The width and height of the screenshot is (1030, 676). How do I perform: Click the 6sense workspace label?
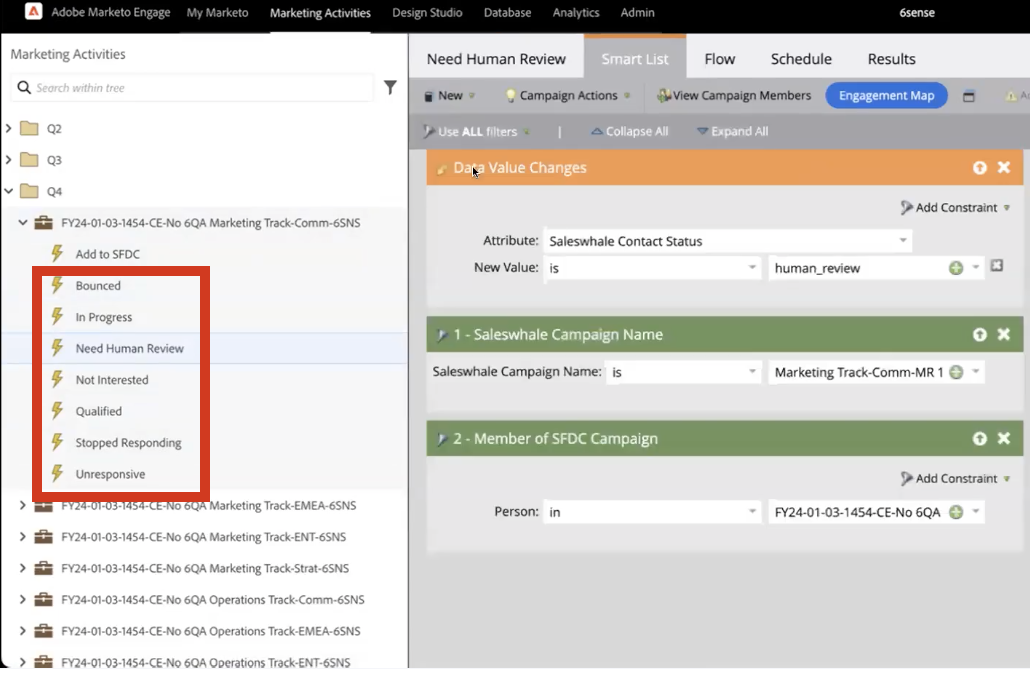917,12
